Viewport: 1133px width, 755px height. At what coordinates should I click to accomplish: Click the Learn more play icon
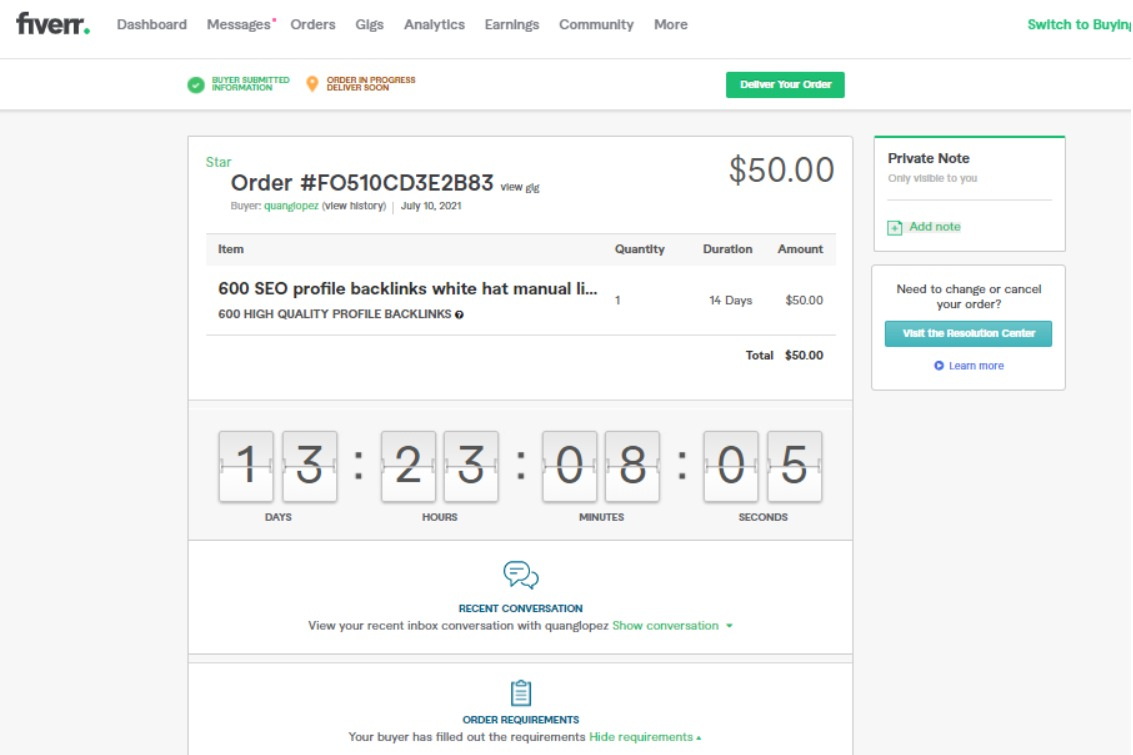pos(939,366)
